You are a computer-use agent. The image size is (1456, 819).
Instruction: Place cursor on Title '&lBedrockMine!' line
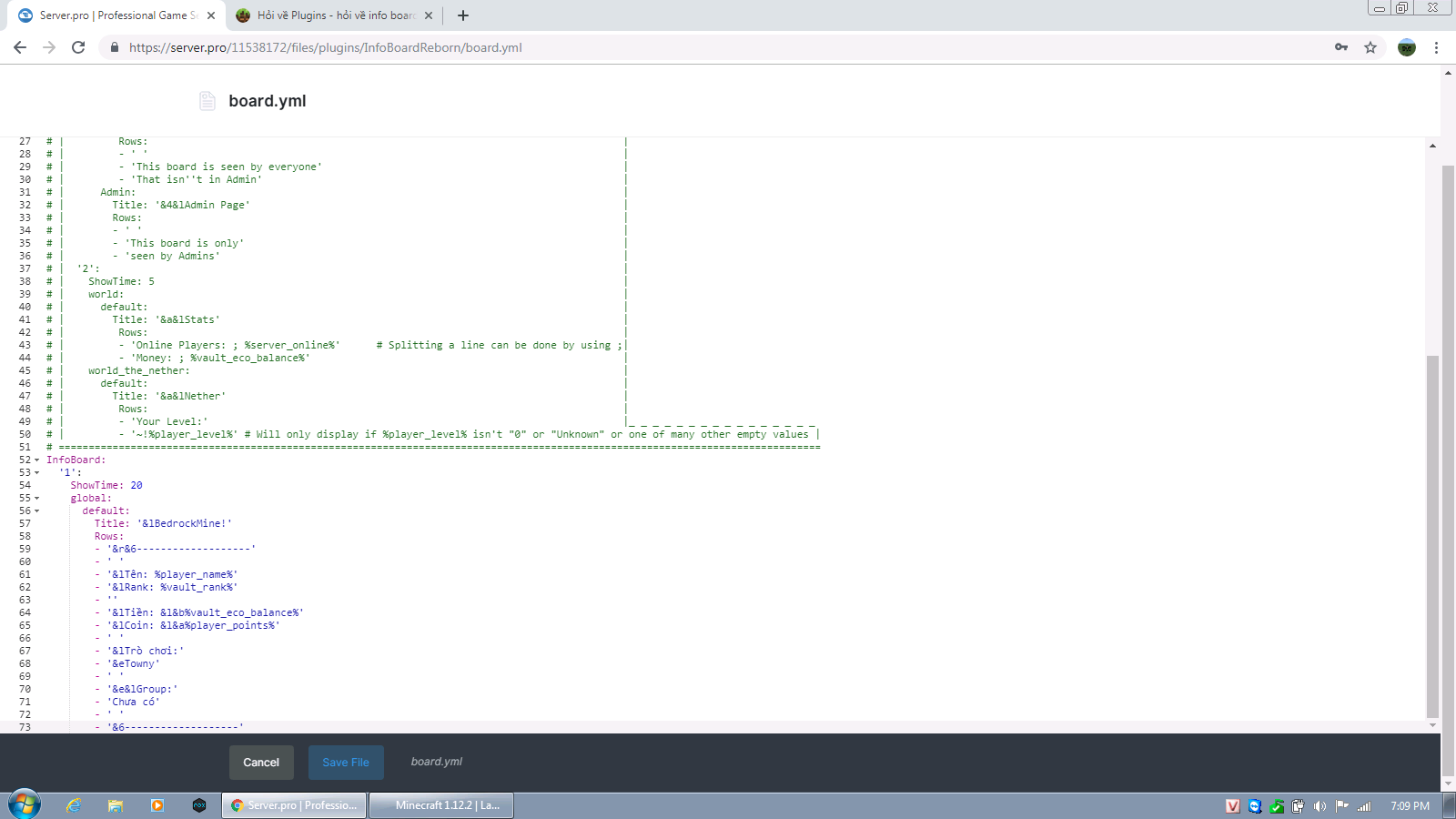164,524
